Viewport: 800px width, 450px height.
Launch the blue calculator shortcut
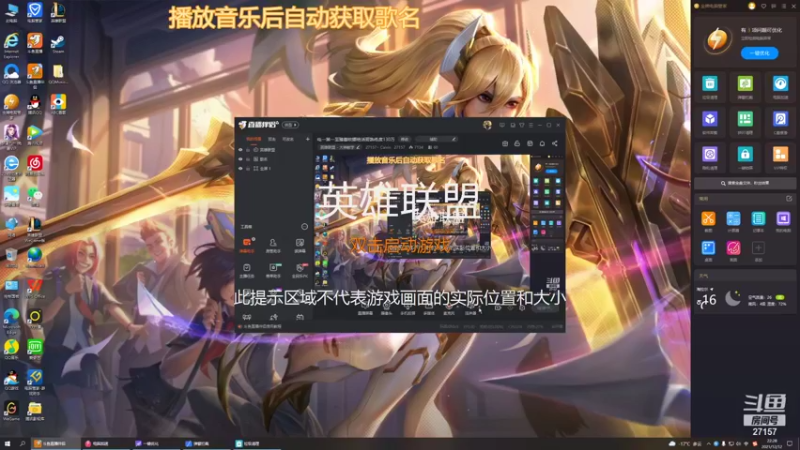pos(733,221)
